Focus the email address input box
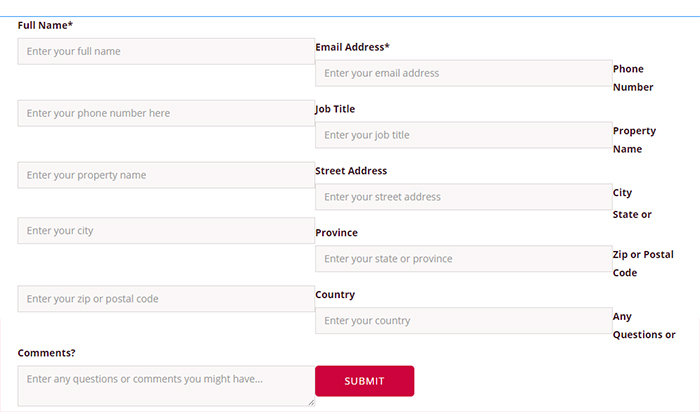700x412 pixels. click(x=464, y=73)
